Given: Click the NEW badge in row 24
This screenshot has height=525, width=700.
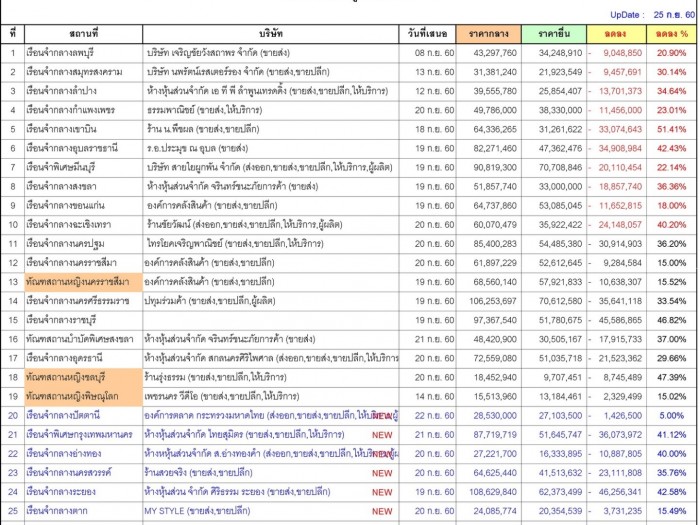Looking at the screenshot, I should click(x=382, y=492).
